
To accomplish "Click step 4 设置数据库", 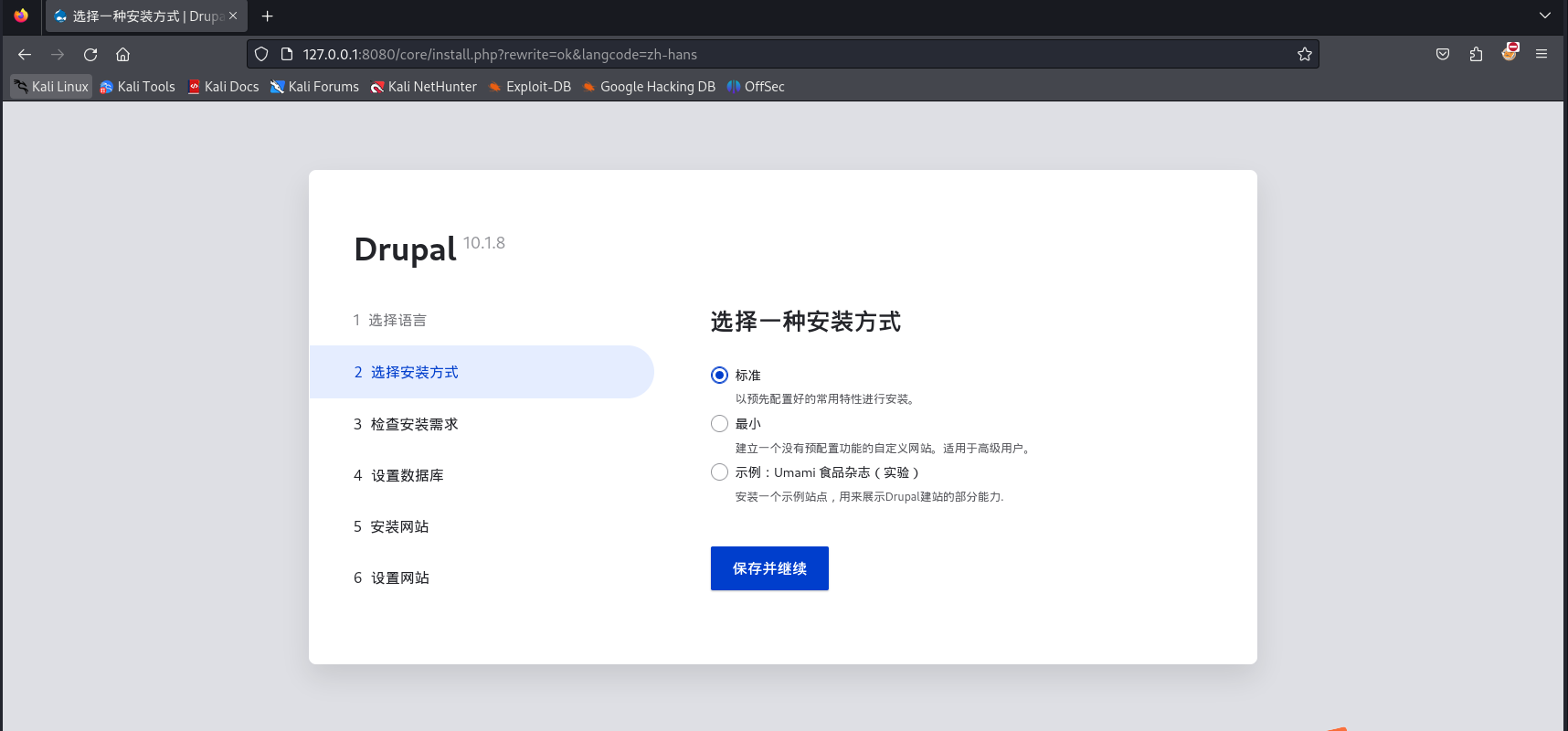I will point(398,475).
